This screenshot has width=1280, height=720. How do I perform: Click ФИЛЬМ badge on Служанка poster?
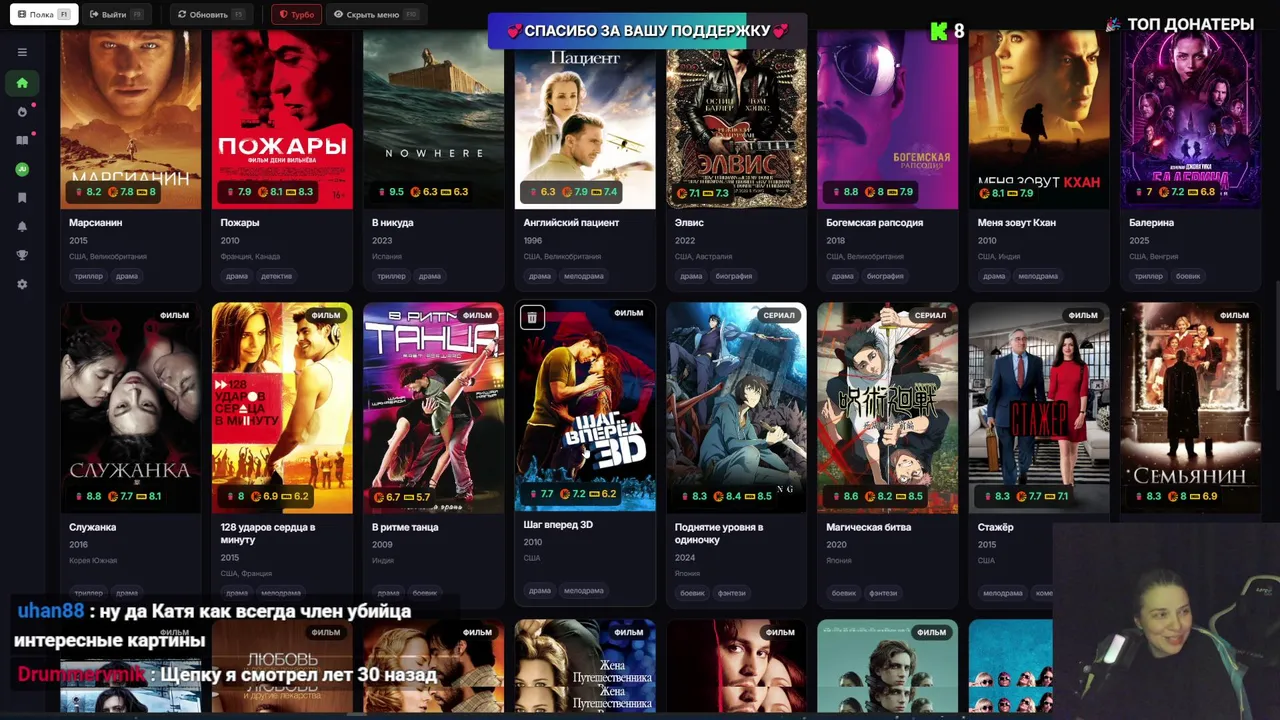(174, 315)
